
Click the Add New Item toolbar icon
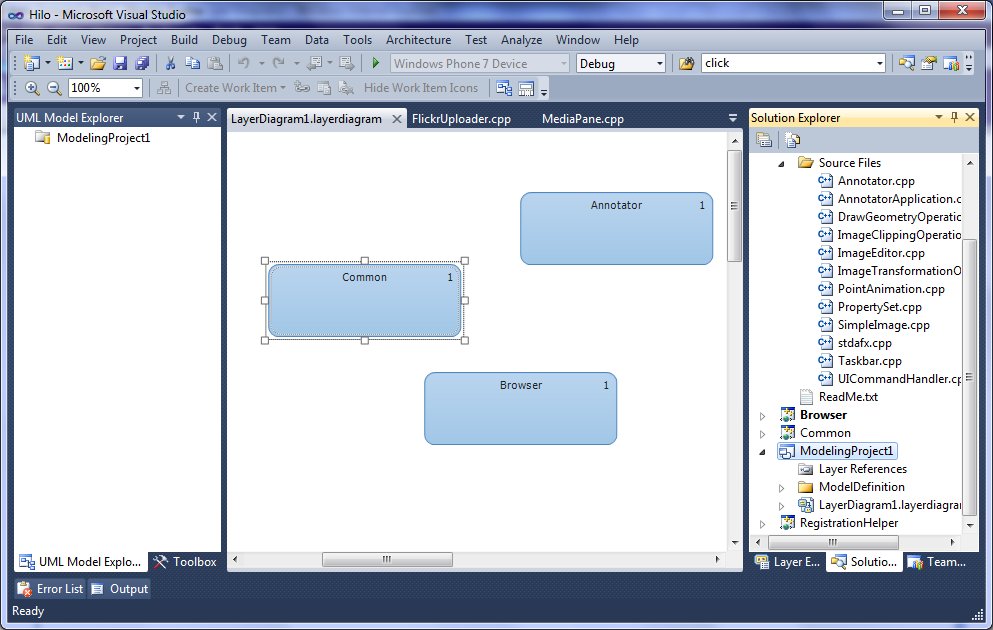(x=65, y=63)
